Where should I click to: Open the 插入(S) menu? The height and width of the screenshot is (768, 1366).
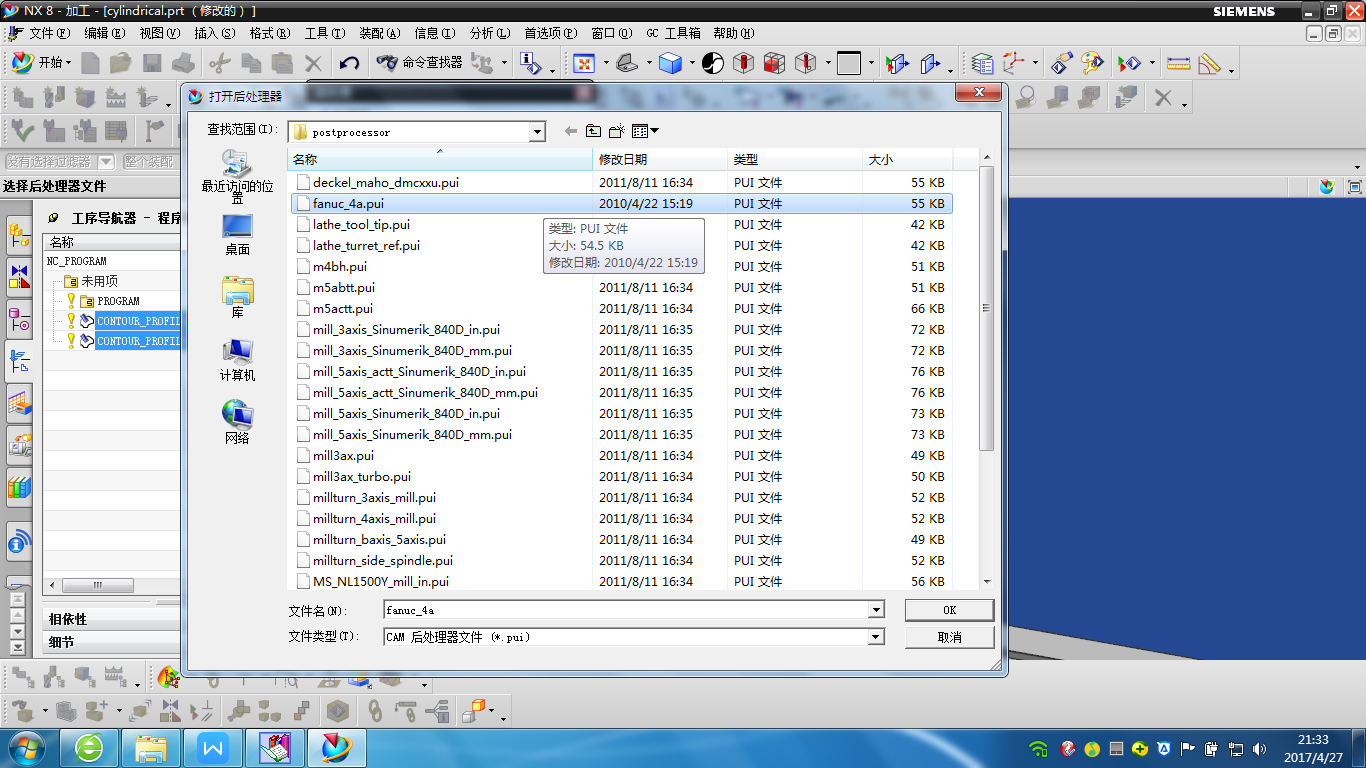pyautogui.click(x=214, y=33)
